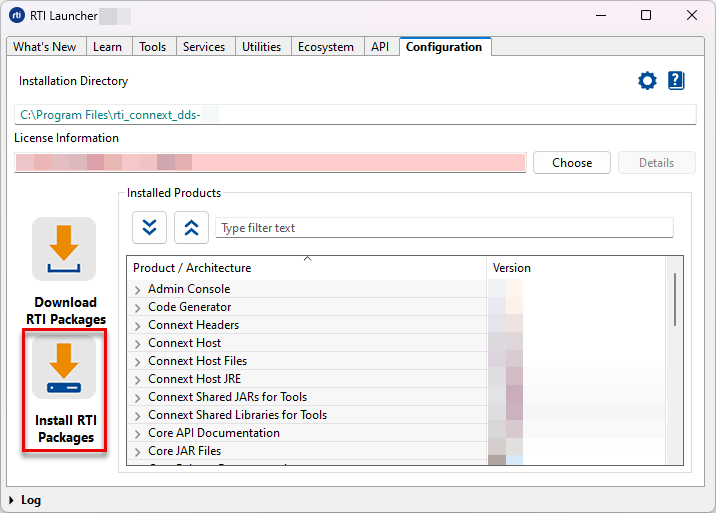716x513 pixels.
Task: Open the help book icon
Action: coord(676,81)
